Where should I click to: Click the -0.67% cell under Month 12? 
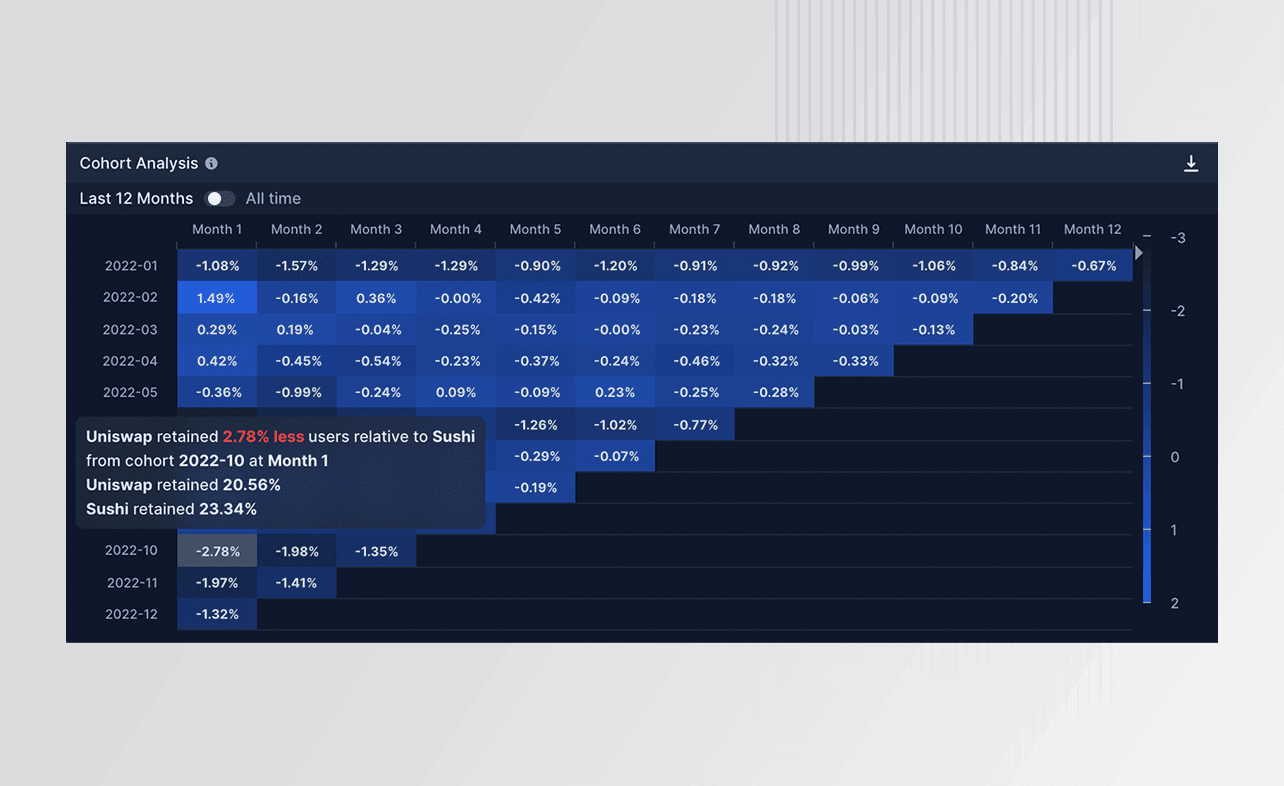[x=1093, y=266]
